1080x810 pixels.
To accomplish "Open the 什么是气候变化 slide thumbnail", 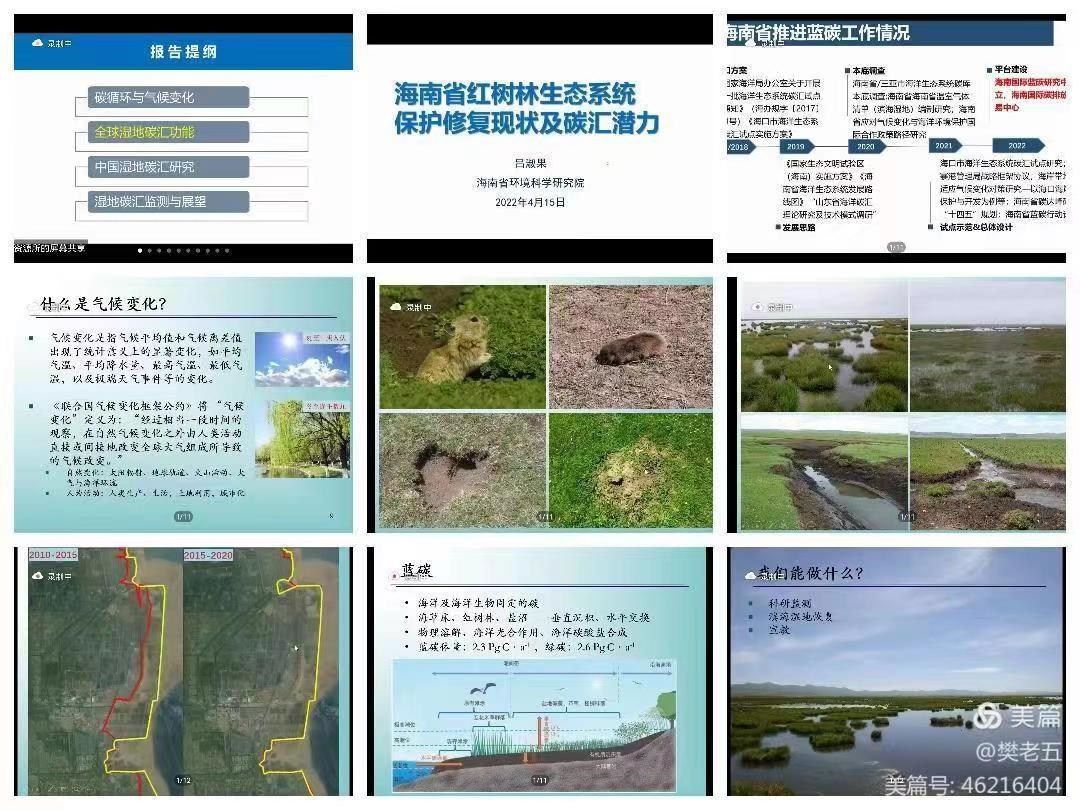I will [x=183, y=405].
